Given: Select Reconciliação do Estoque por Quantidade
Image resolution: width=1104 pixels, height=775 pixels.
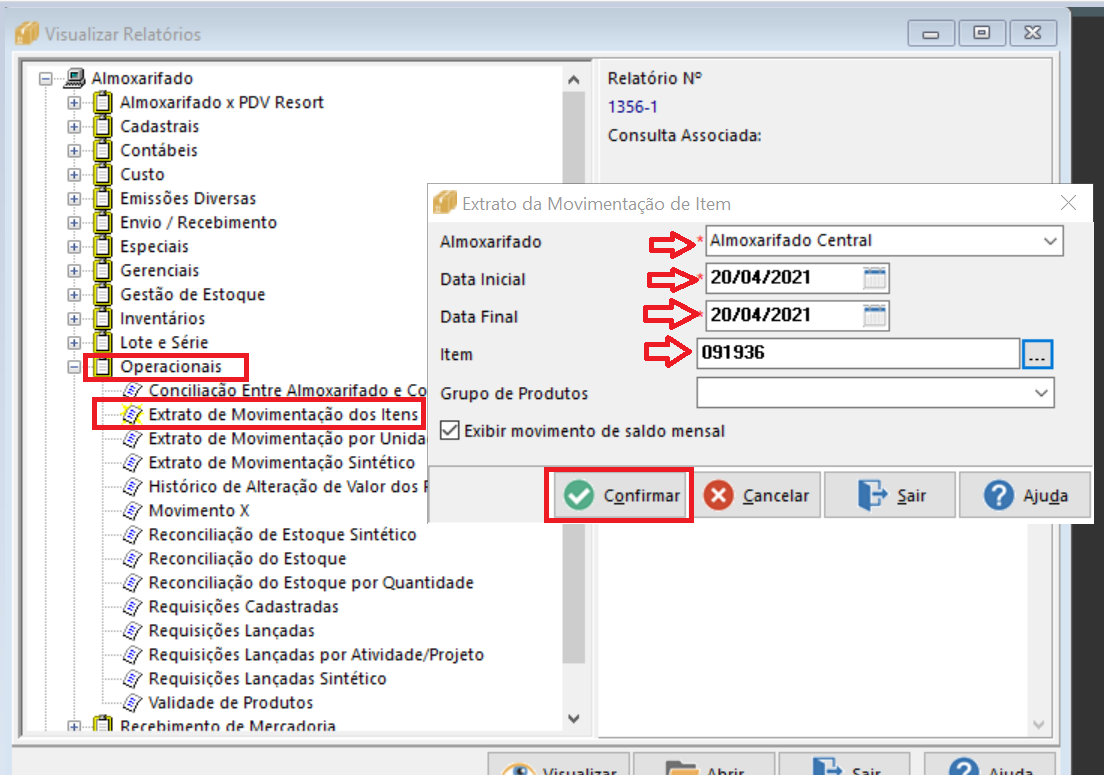Looking at the screenshot, I should (x=310, y=583).
